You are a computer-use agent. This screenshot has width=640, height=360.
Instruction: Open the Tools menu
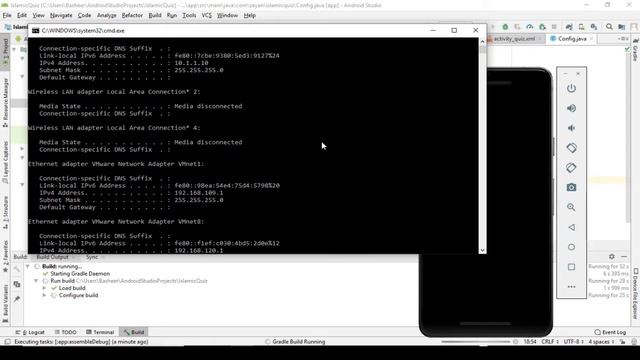tap(189, 16)
